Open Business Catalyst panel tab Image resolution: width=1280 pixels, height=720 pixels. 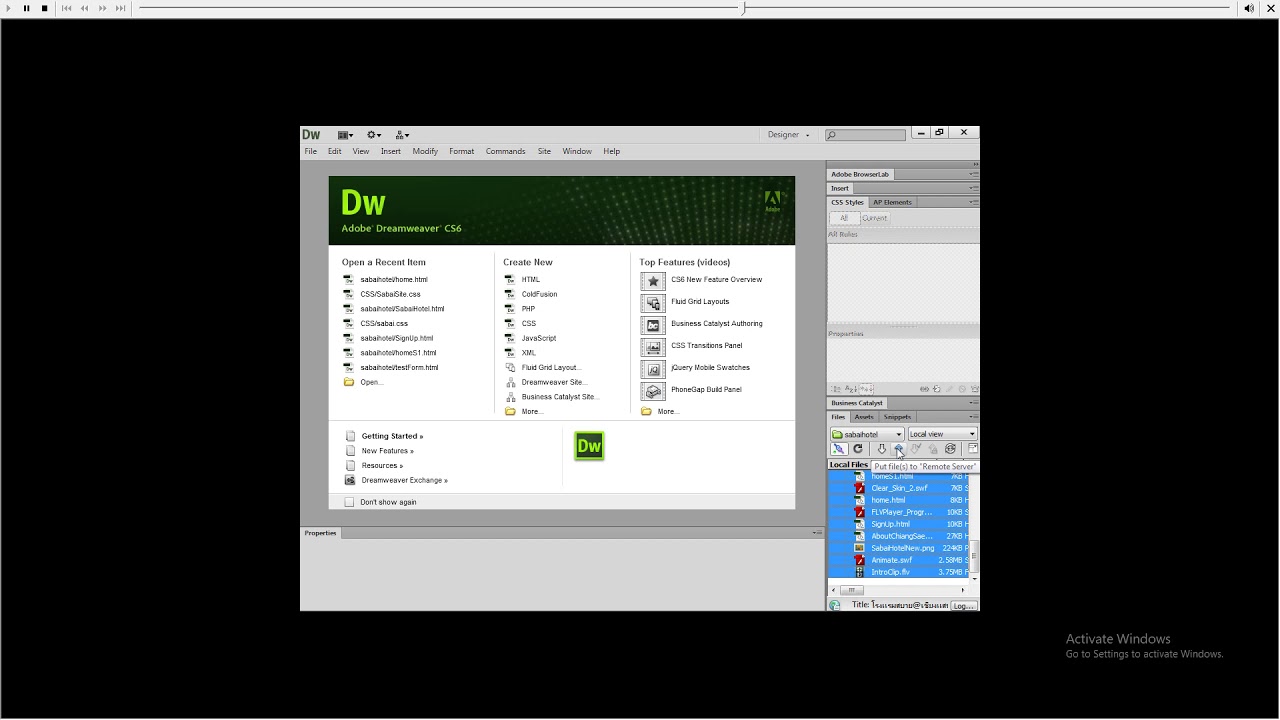(857, 403)
